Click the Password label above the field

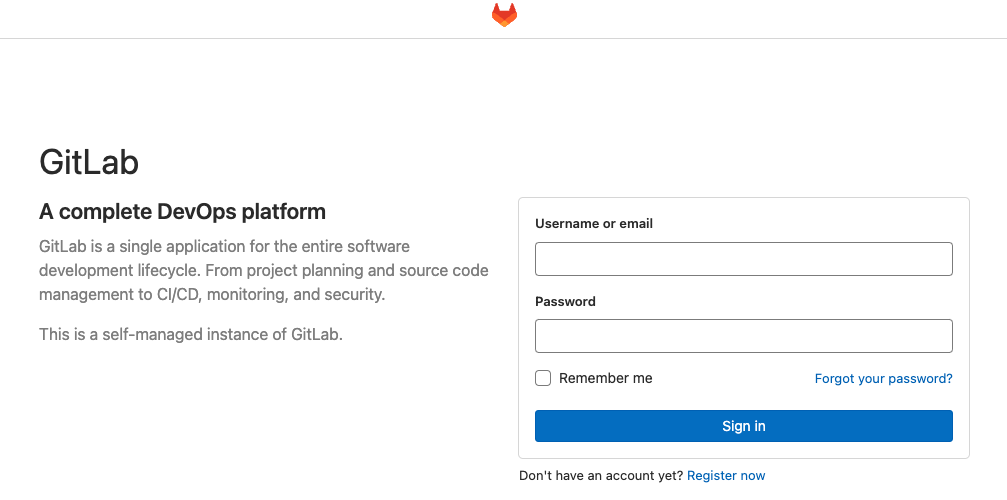pyautogui.click(x=565, y=302)
